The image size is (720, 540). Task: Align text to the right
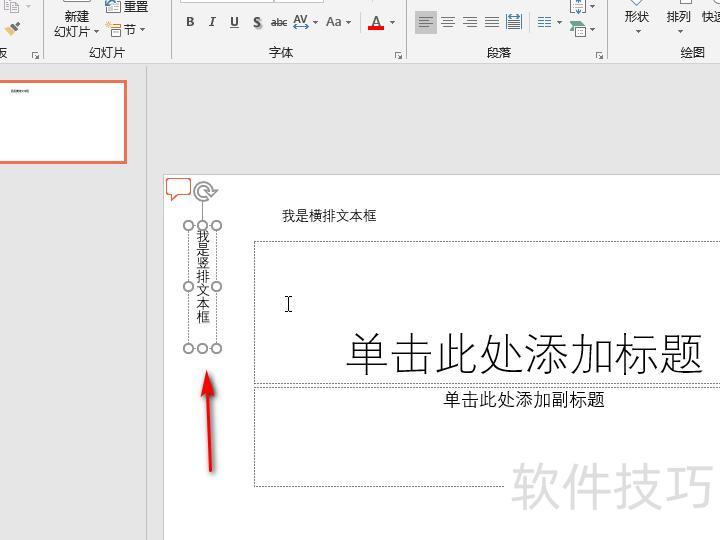pos(470,22)
